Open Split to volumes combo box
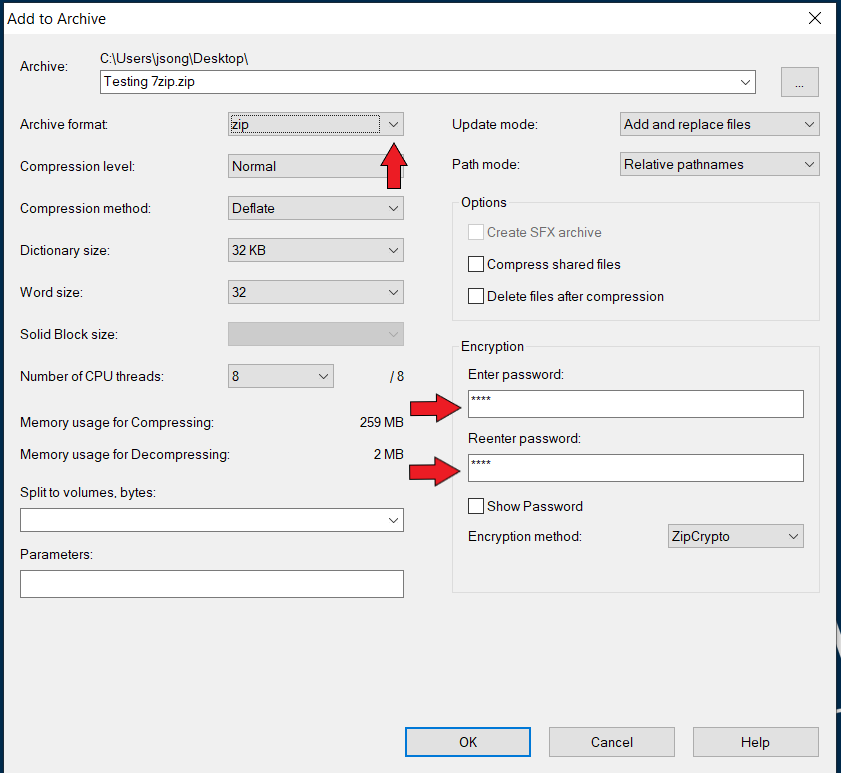This screenshot has height=773, width=841. coord(211,520)
